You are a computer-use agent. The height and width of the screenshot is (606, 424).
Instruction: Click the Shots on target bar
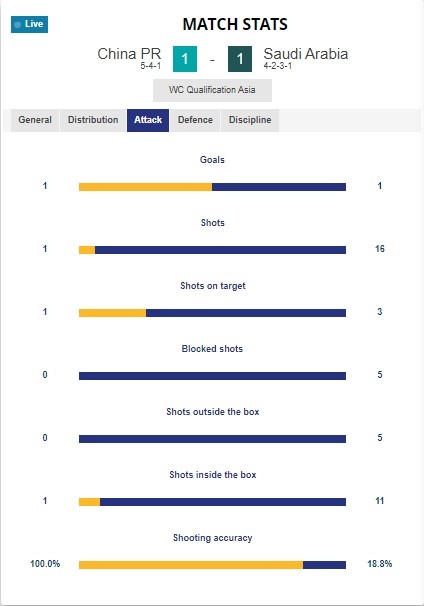click(x=212, y=313)
